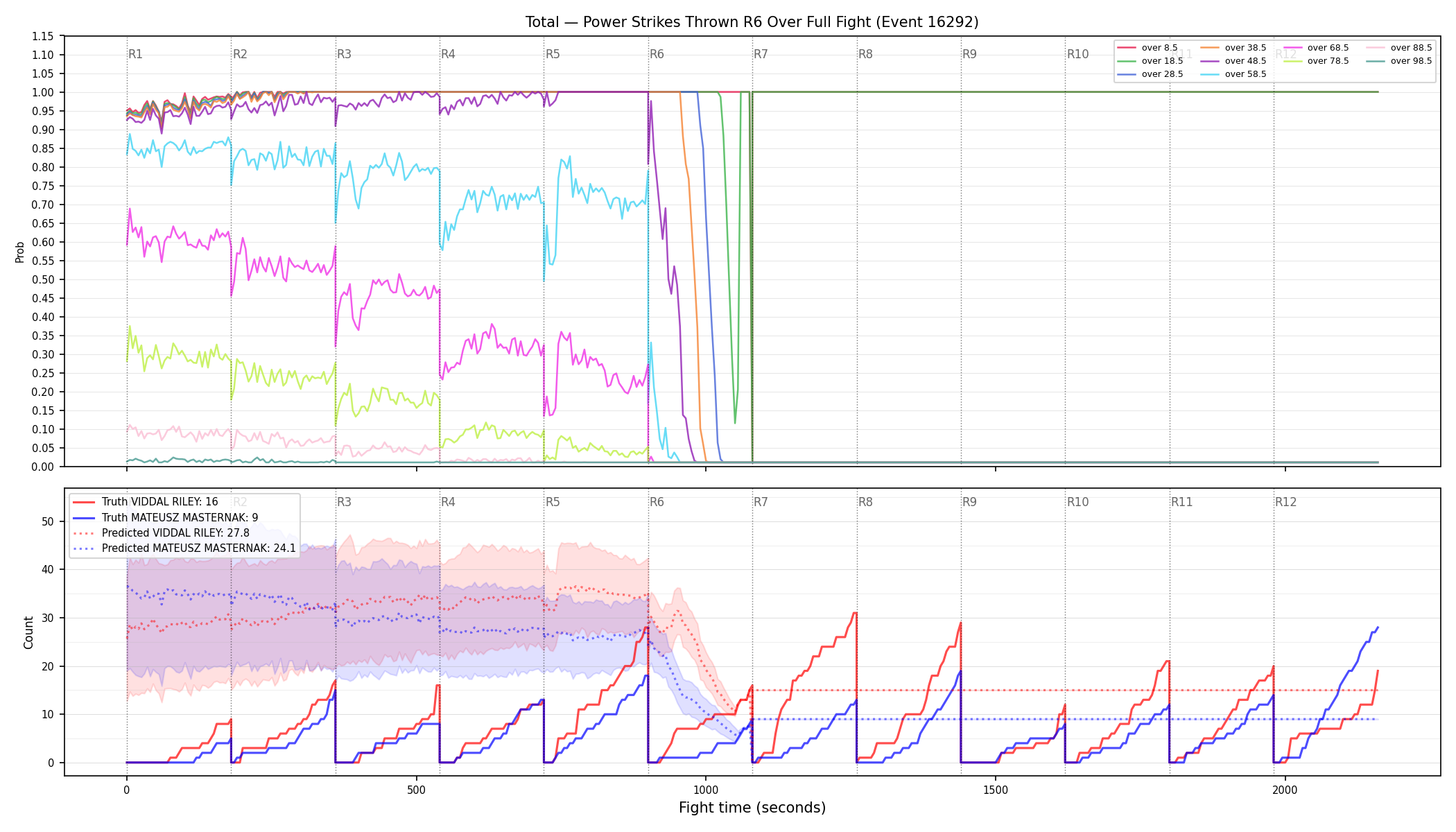
Task: Click the 1.15 tick on the Prob axis
Action: pos(43,36)
